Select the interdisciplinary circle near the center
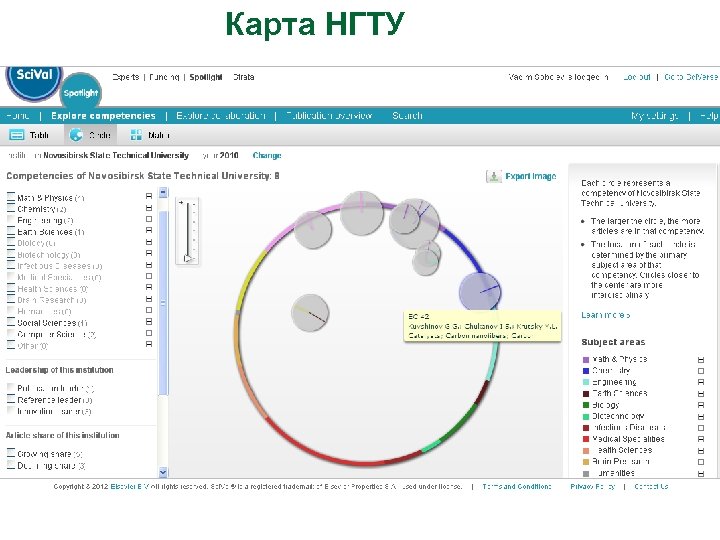The image size is (720, 540). (310, 313)
